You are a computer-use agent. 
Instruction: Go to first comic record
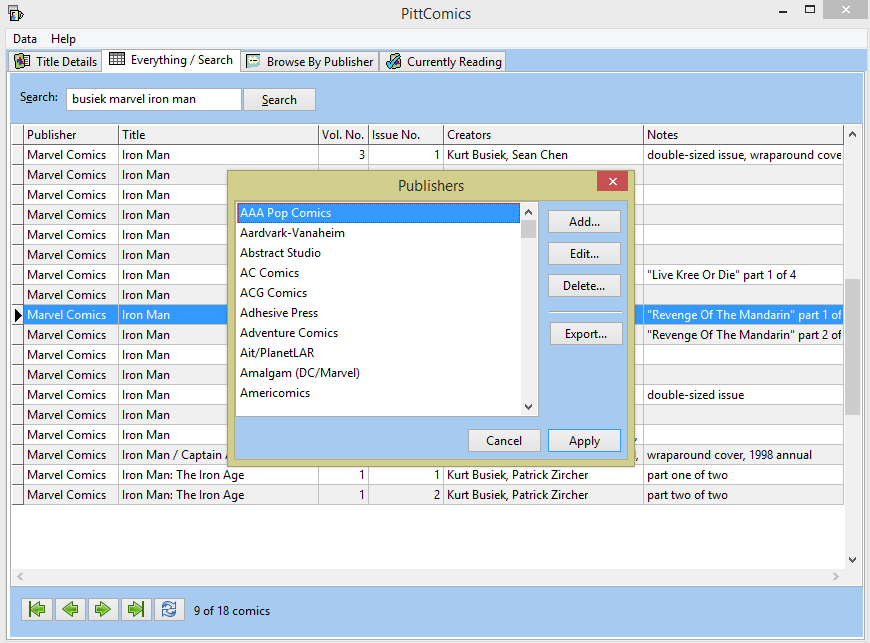click(x=37, y=609)
